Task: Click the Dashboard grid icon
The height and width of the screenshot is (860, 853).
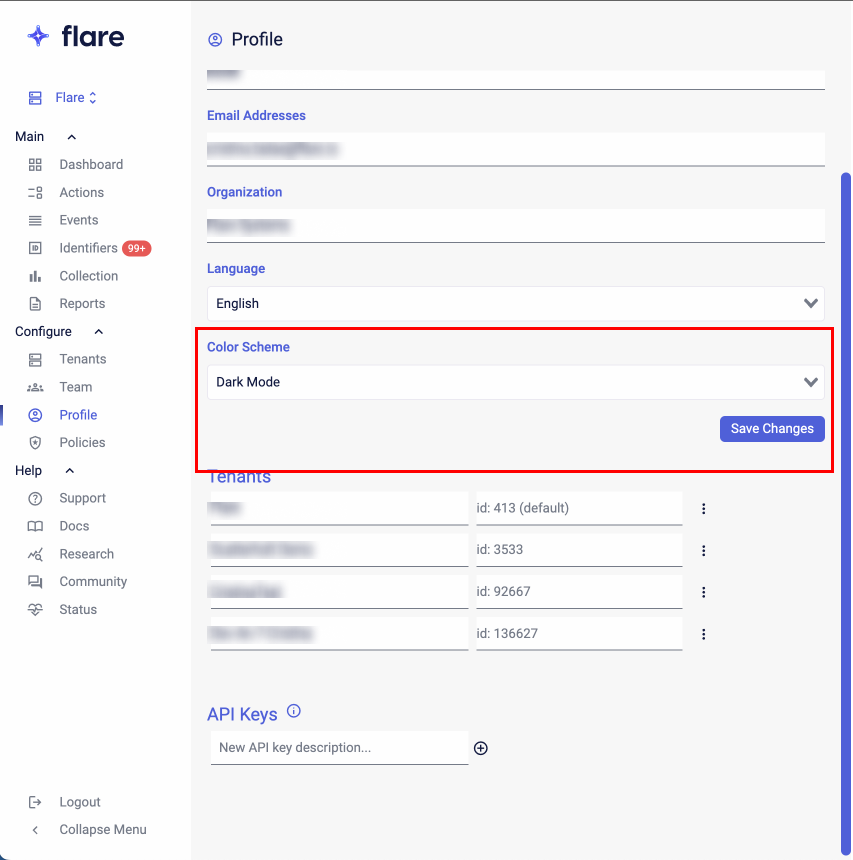Action: (35, 165)
